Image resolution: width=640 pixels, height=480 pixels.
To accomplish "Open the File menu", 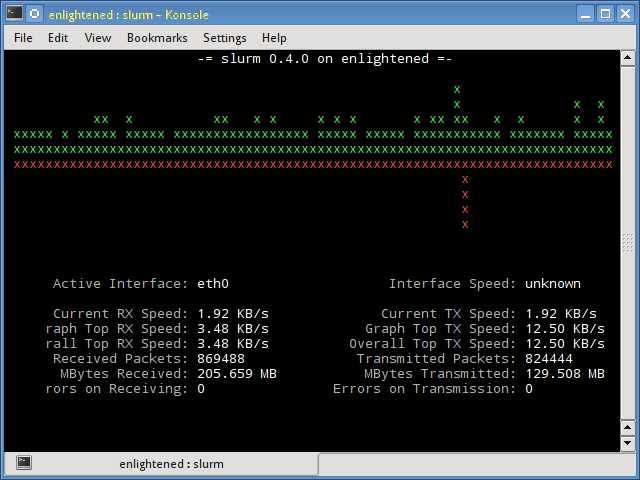I will pos(23,38).
